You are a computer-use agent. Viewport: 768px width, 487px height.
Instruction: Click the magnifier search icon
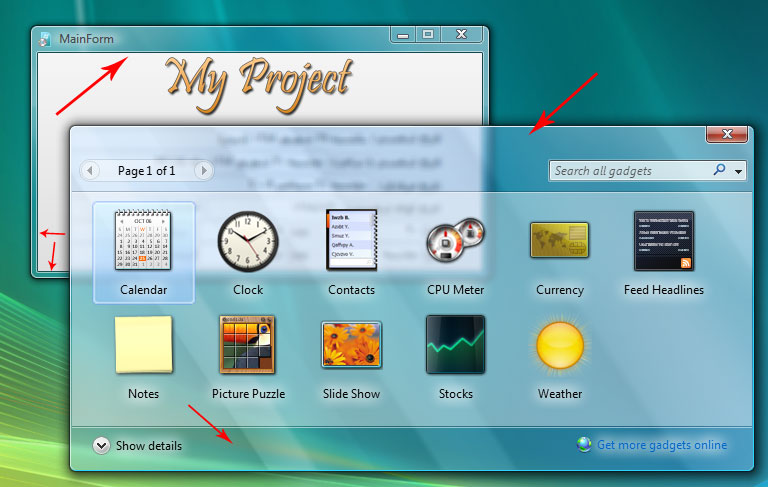719,170
